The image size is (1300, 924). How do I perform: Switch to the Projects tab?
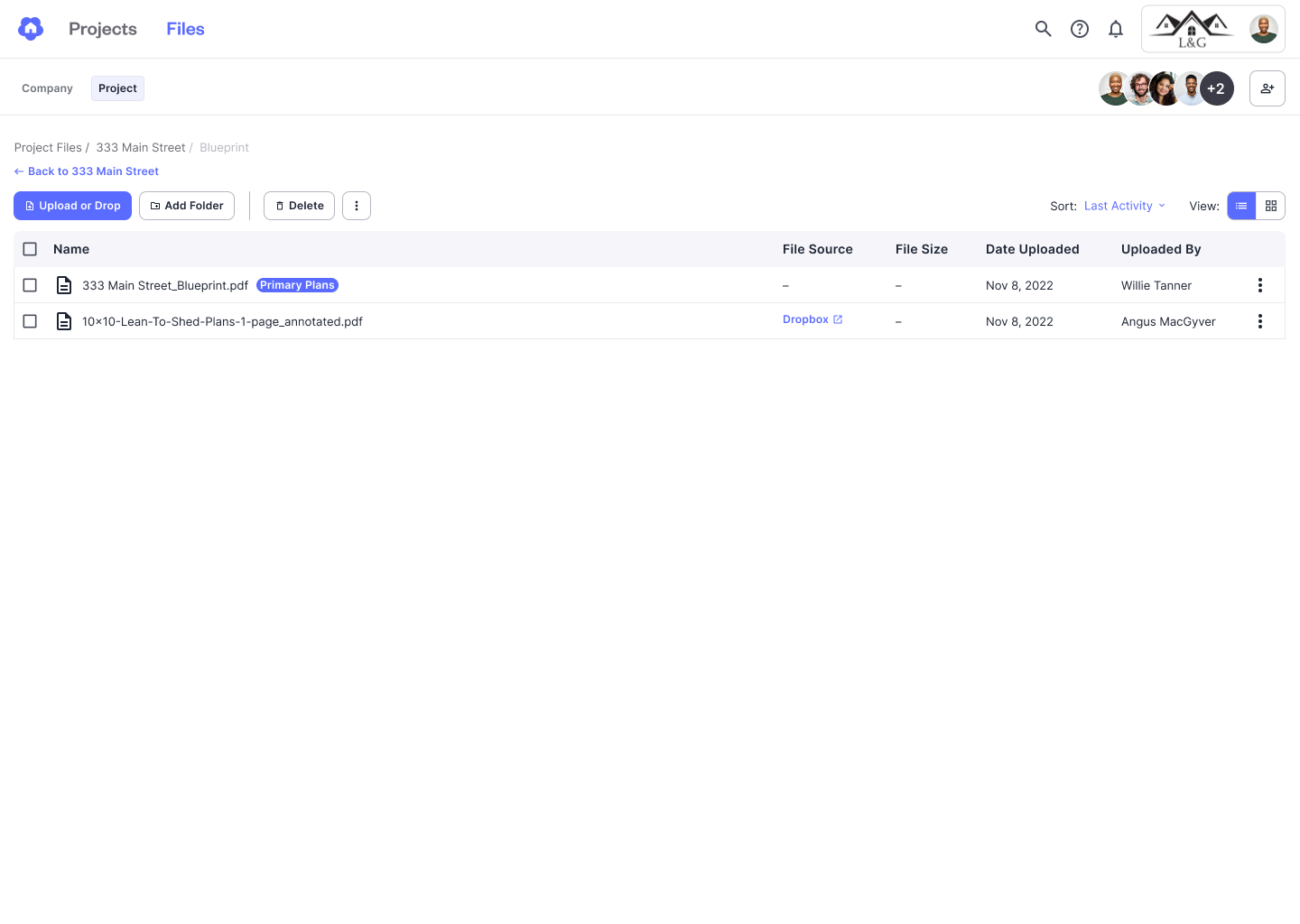(102, 29)
